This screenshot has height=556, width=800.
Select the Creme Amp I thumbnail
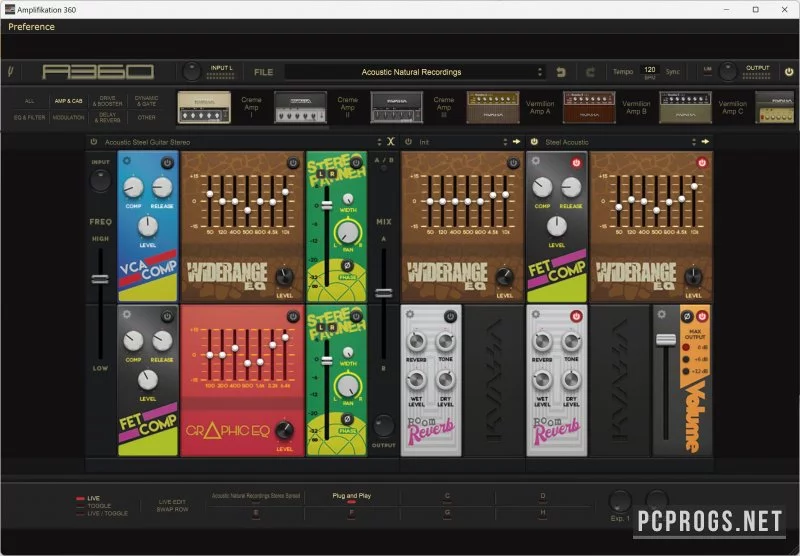point(204,108)
